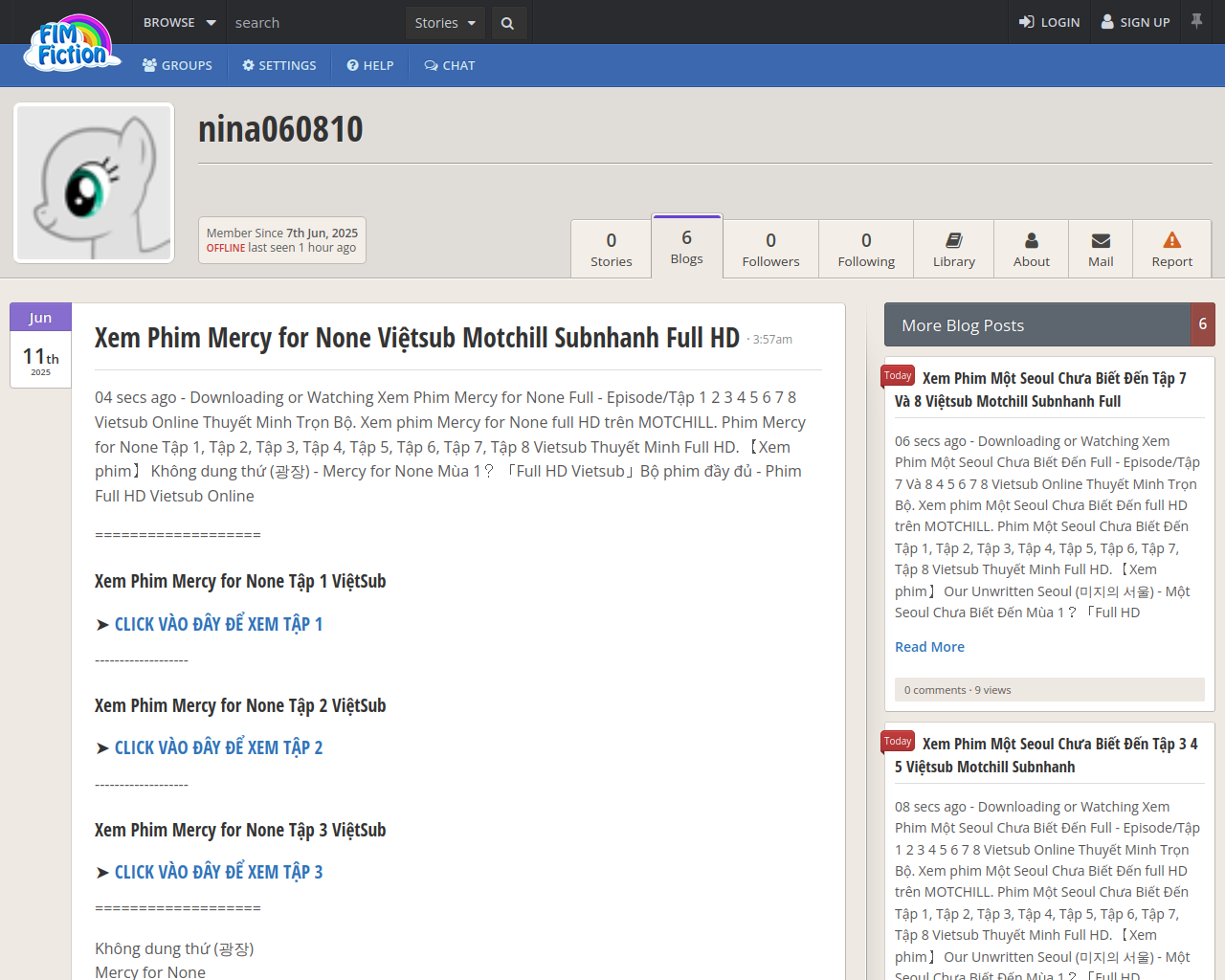This screenshot has width=1225, height=980.
Task: Click the 0 comments · 9 views bar
Action: (1049, 690)
